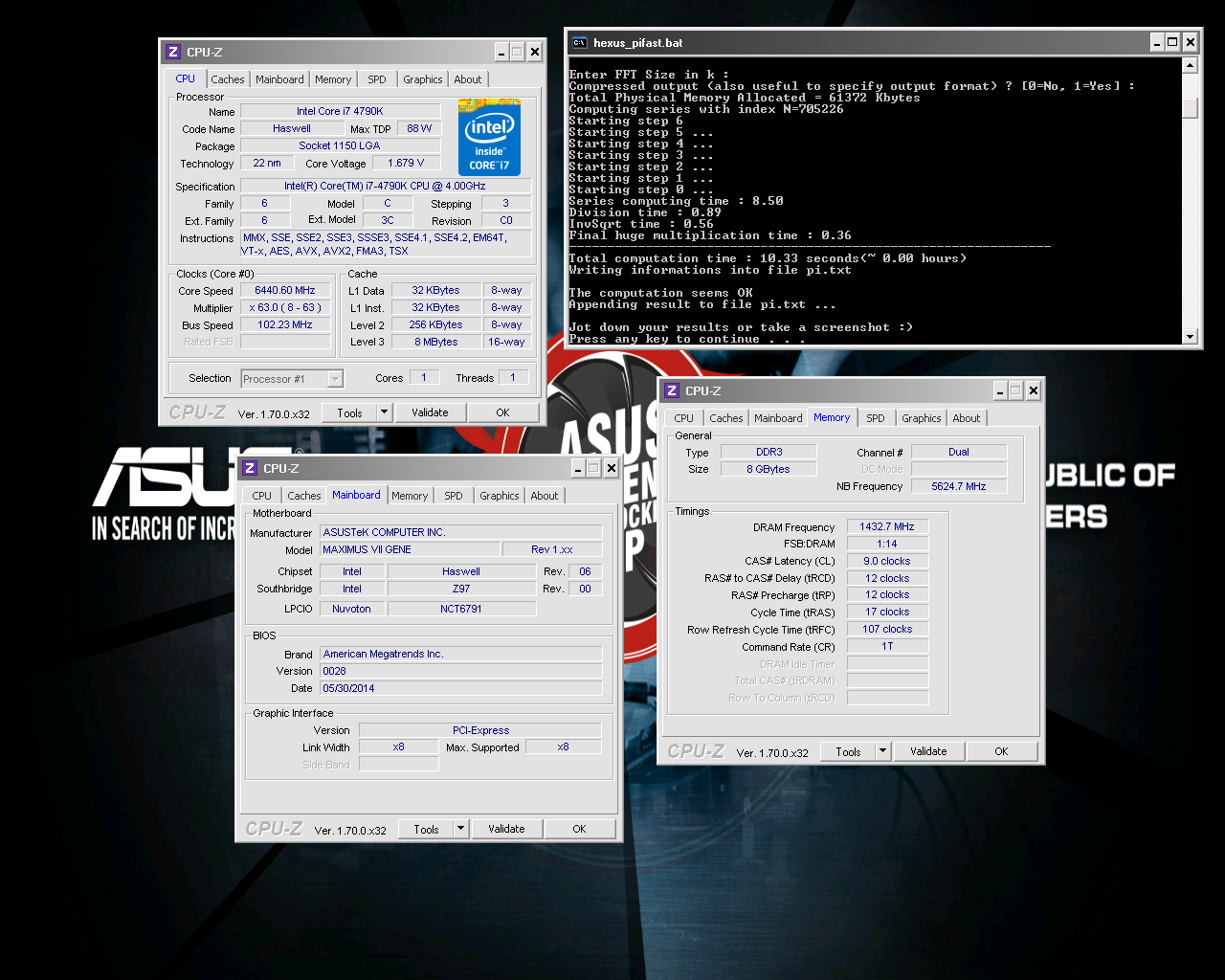Click the Command Rate value 1T
The image size is (1225, 980).
887,646
